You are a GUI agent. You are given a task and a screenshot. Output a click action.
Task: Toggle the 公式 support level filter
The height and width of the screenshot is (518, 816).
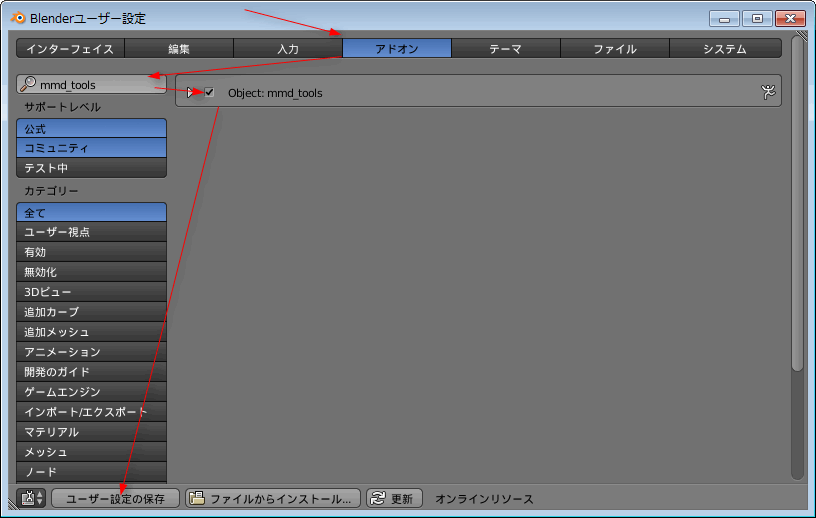click(92, 128)
